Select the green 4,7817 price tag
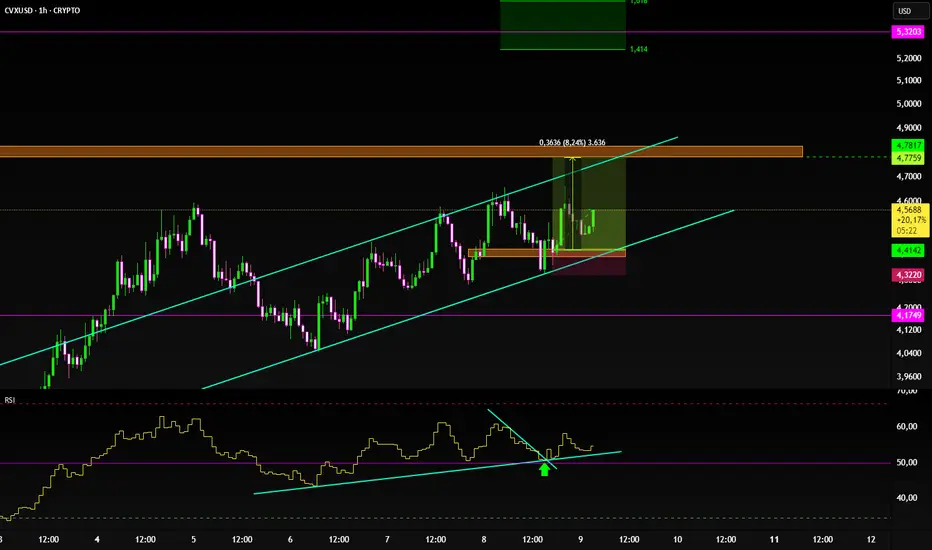 [908, 145]
